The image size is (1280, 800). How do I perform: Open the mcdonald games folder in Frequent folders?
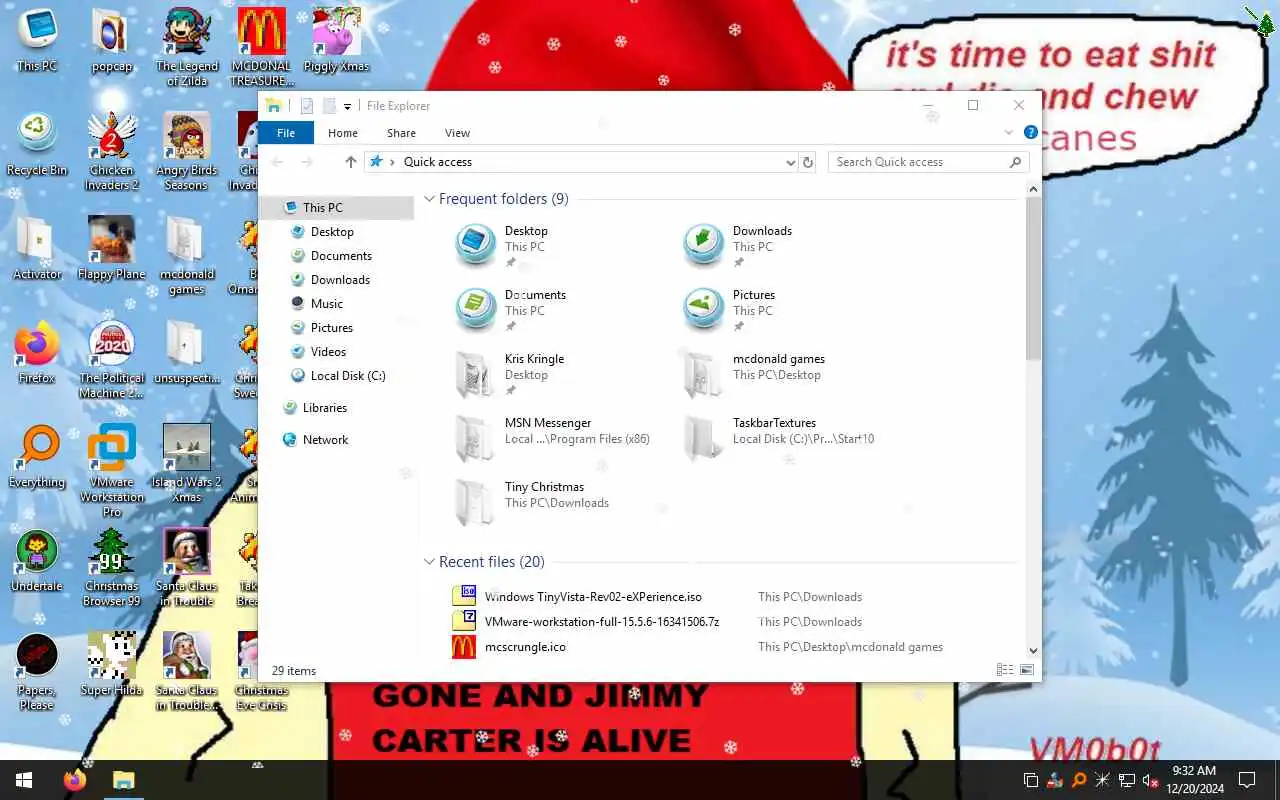754,374
